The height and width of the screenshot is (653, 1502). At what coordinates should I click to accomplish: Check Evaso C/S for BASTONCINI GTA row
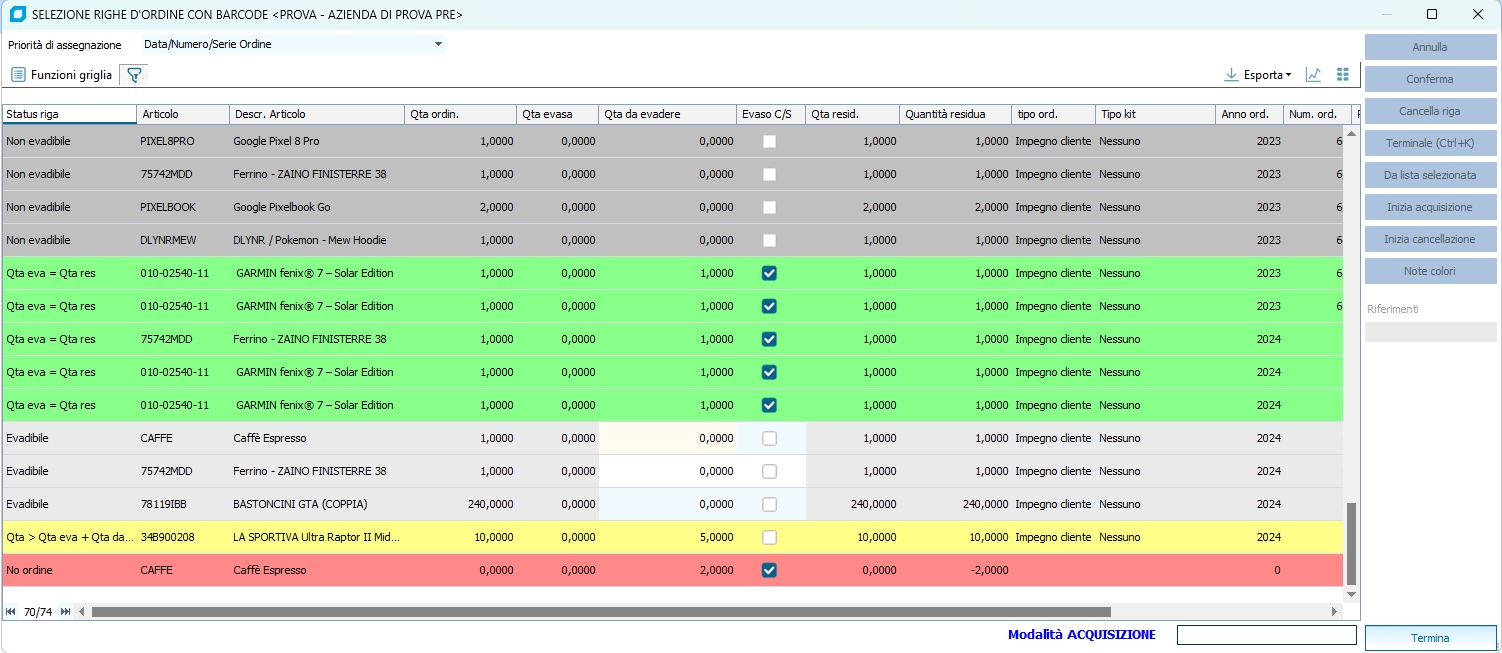(769, 504)
